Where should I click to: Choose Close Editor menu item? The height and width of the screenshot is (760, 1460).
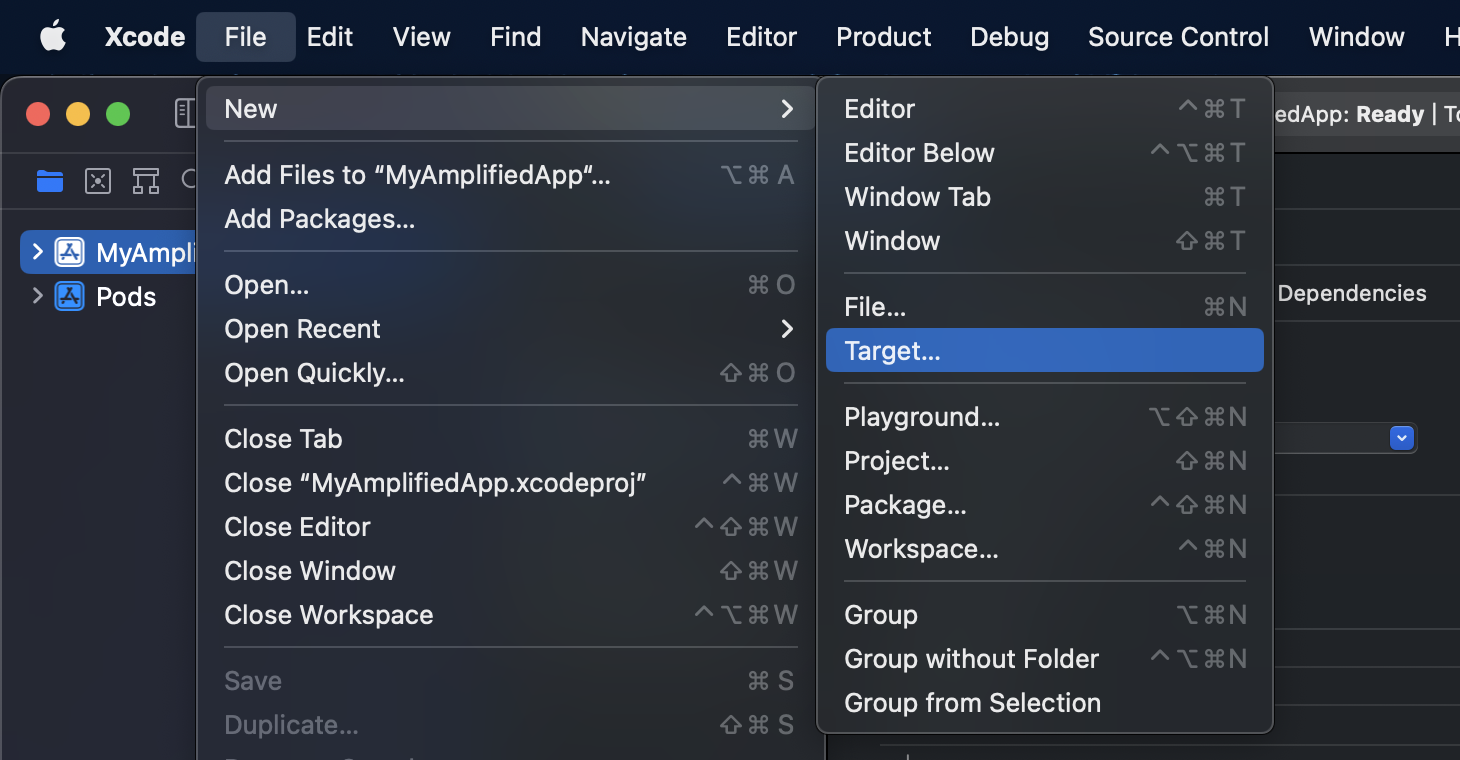click(509, 527)
